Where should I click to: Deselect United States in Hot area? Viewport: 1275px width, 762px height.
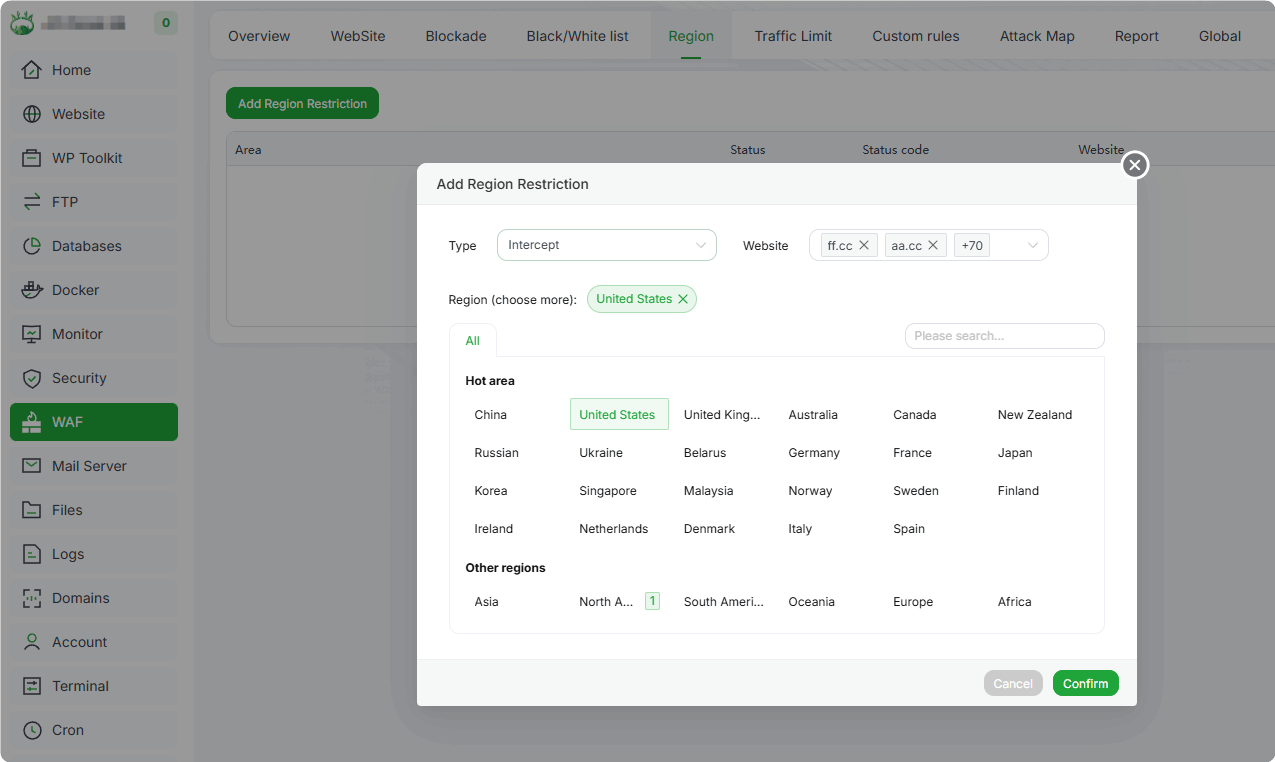[x=618, y=415]
